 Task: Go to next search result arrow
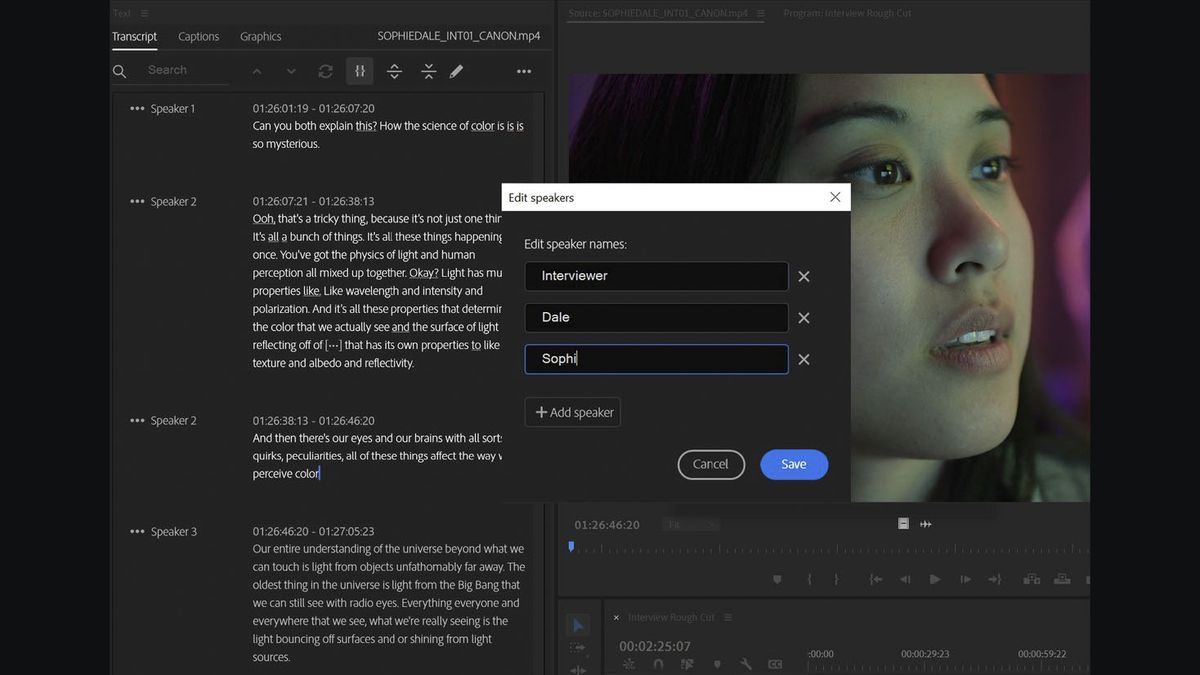[291, 71]
